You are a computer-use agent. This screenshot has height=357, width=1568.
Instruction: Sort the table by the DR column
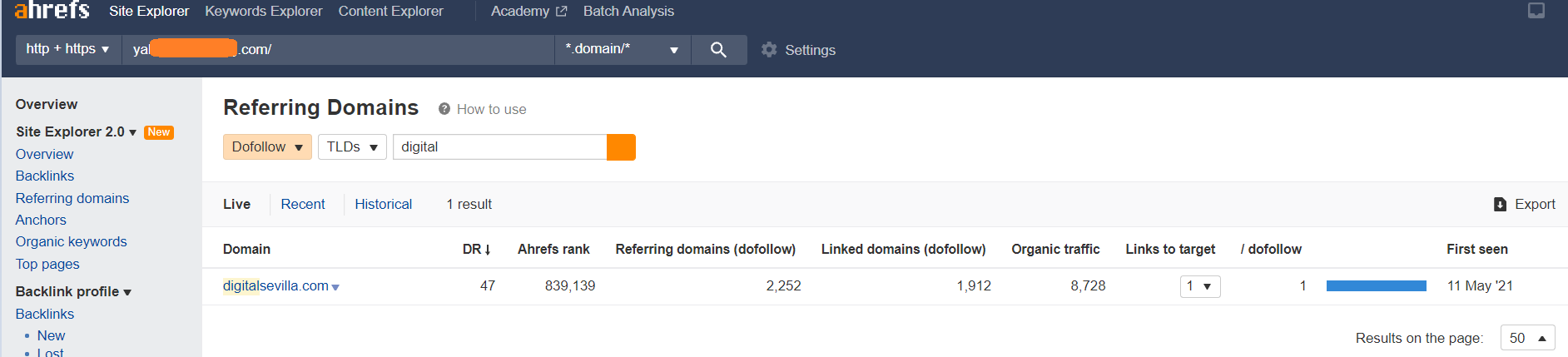click(x=477, y=249)
